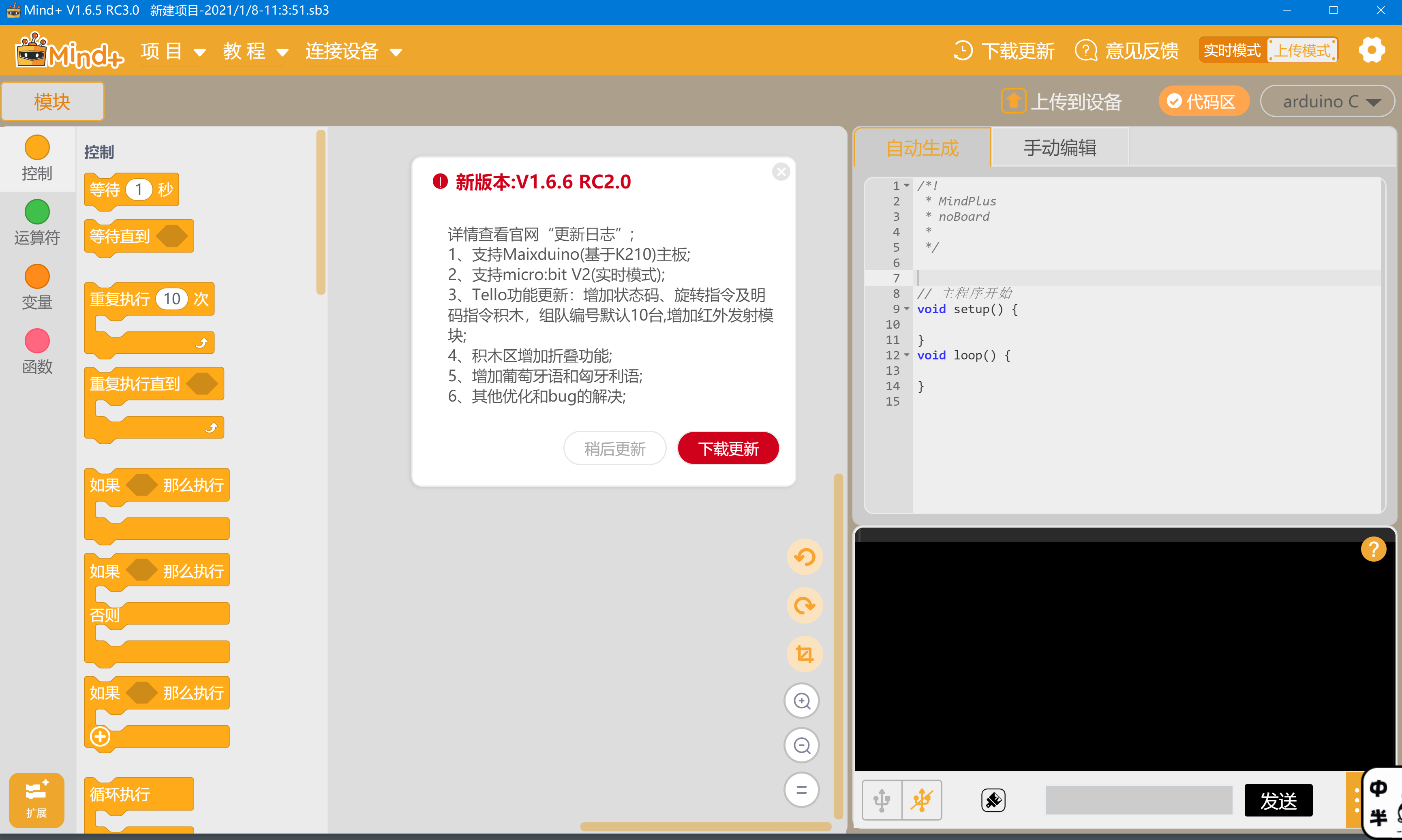Reset workspace zoom with equals icon
This screenshot has height=840, width=1402.
[x=801, y=790]
